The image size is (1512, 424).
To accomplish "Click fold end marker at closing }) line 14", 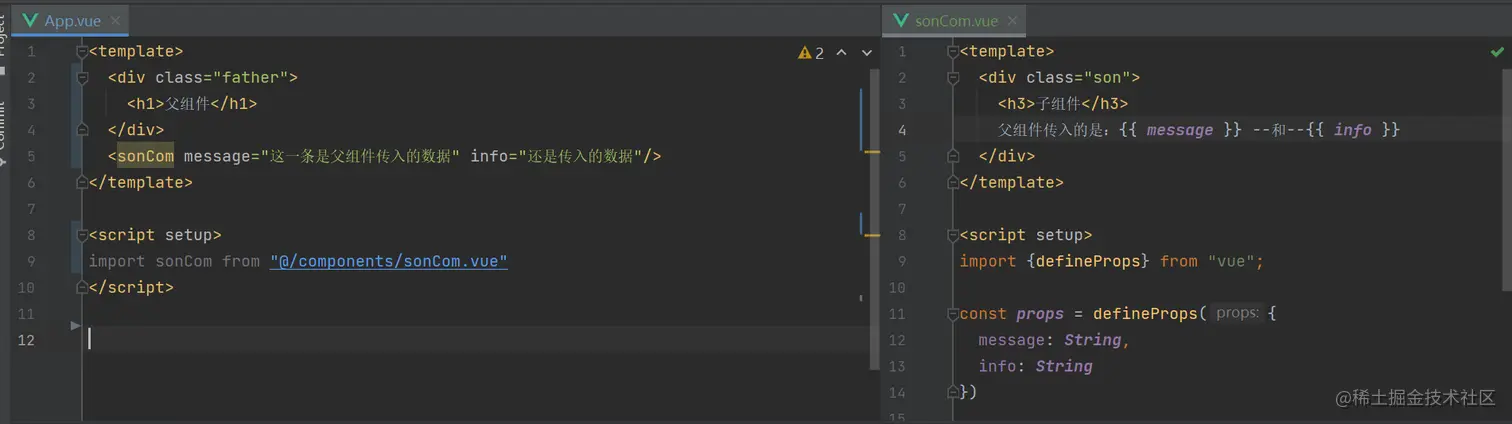I will [954, 392].
